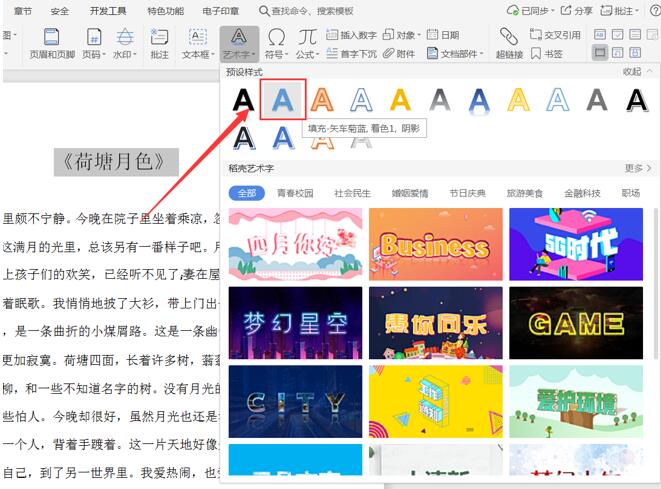This screenshot has height=489, width=661.
Task: Click the 超链接 hyperlink icon
Action: tap(509, 43)
